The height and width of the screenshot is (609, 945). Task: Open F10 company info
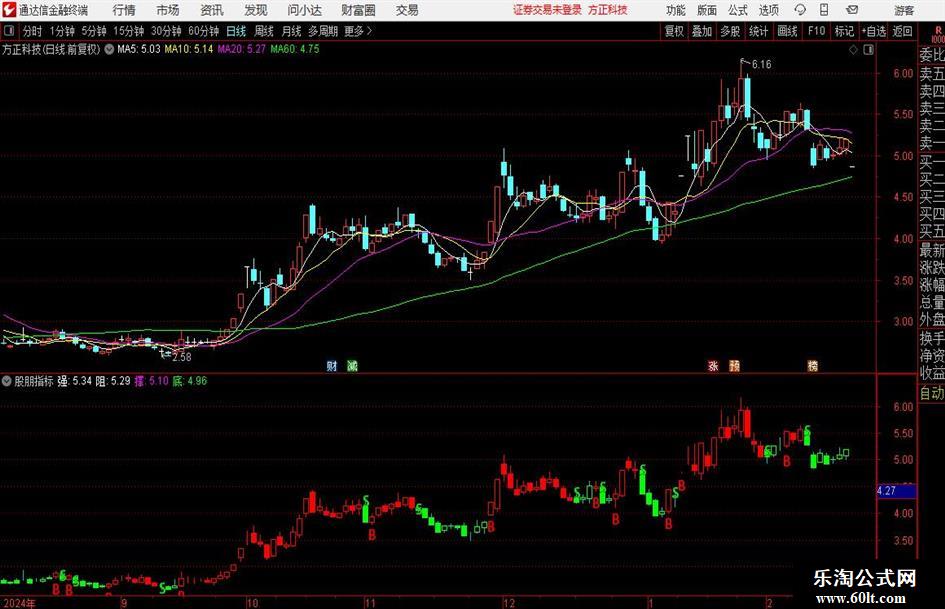[x=816, y=31]
